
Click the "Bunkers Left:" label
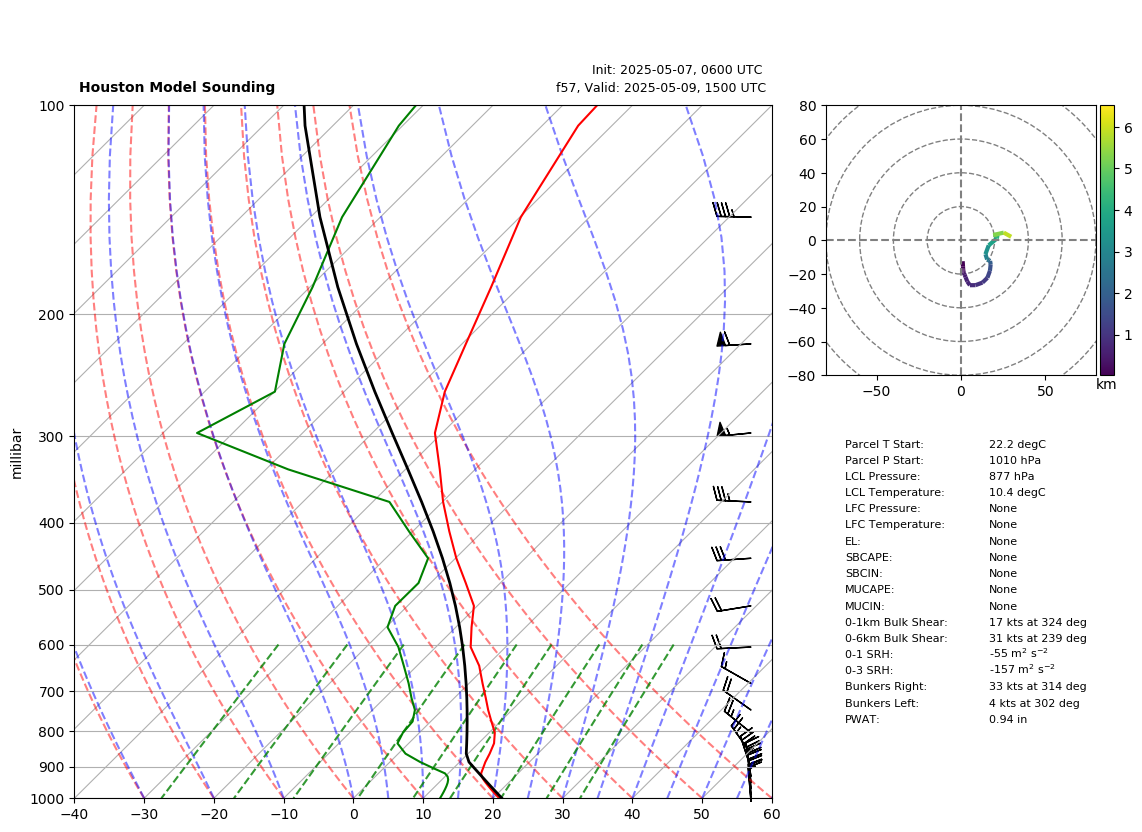pyautogui.click(x=882, y=703)
